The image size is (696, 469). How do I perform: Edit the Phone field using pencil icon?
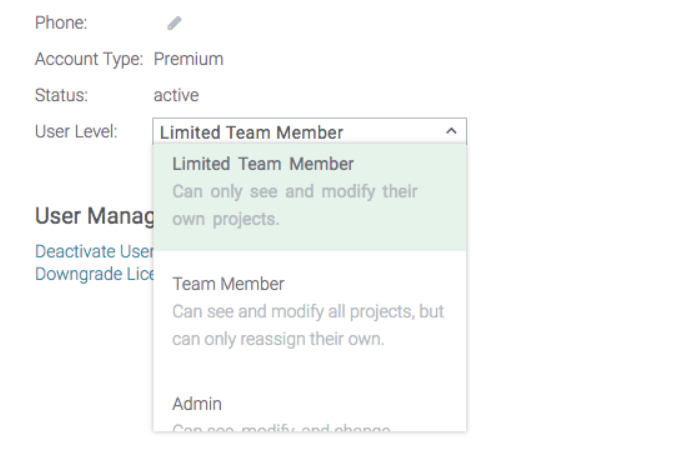(174, 23)
